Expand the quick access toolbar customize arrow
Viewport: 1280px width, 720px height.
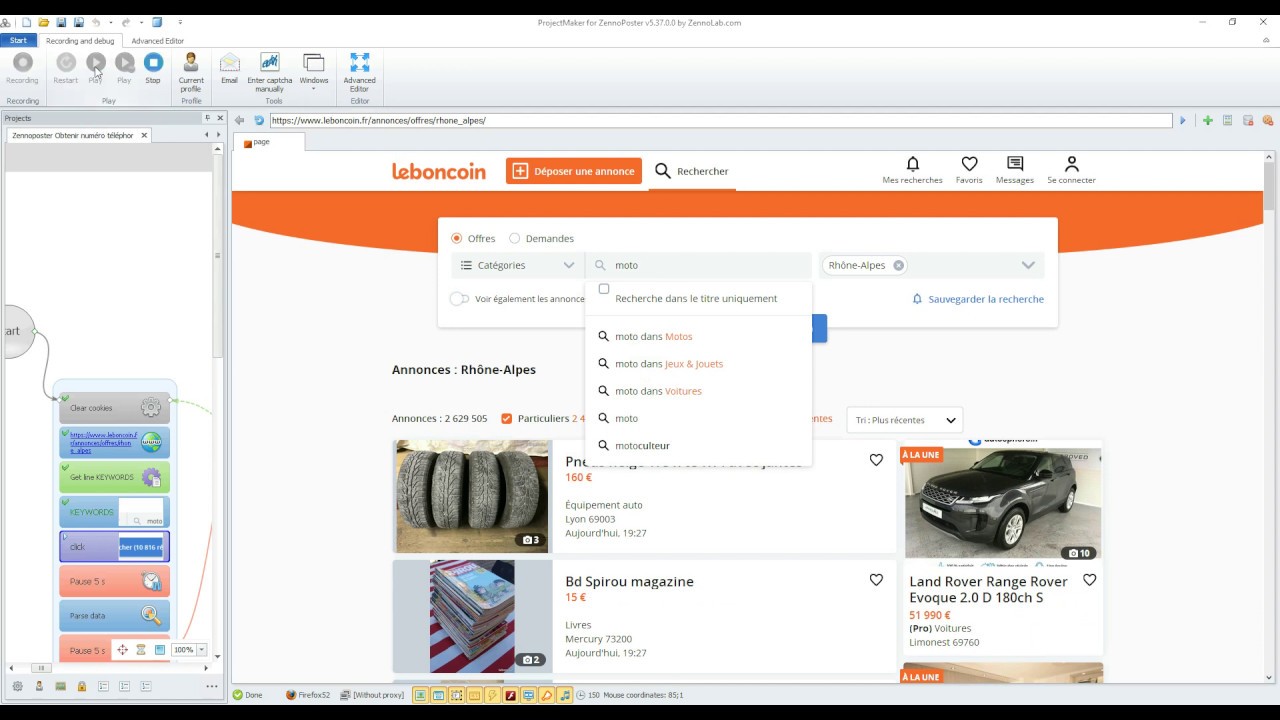(x=180, y=22)
